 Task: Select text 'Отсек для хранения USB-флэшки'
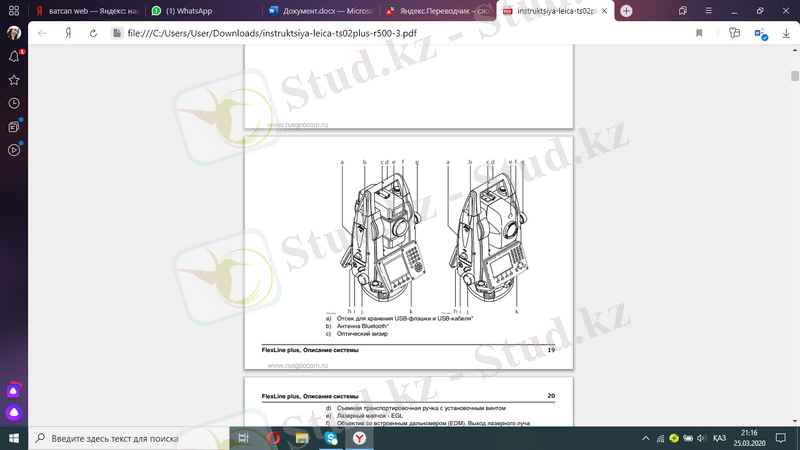[x=386, y=318]
